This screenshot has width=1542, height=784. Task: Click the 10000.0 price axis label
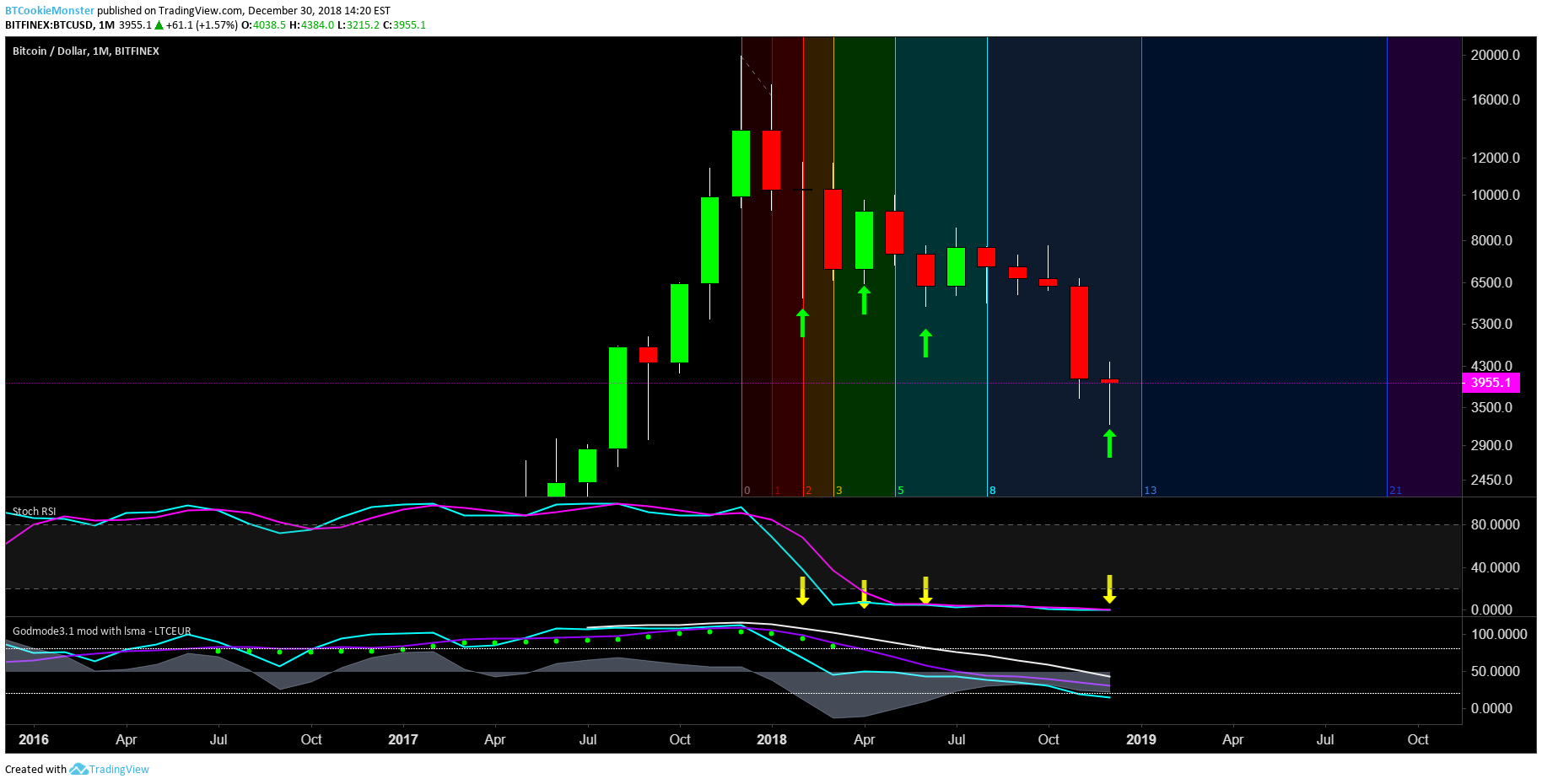(x=1496, y=195)
